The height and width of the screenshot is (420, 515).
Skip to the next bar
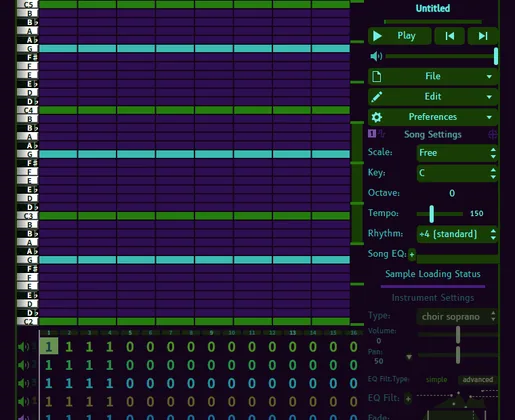click(x=483, y=36)
